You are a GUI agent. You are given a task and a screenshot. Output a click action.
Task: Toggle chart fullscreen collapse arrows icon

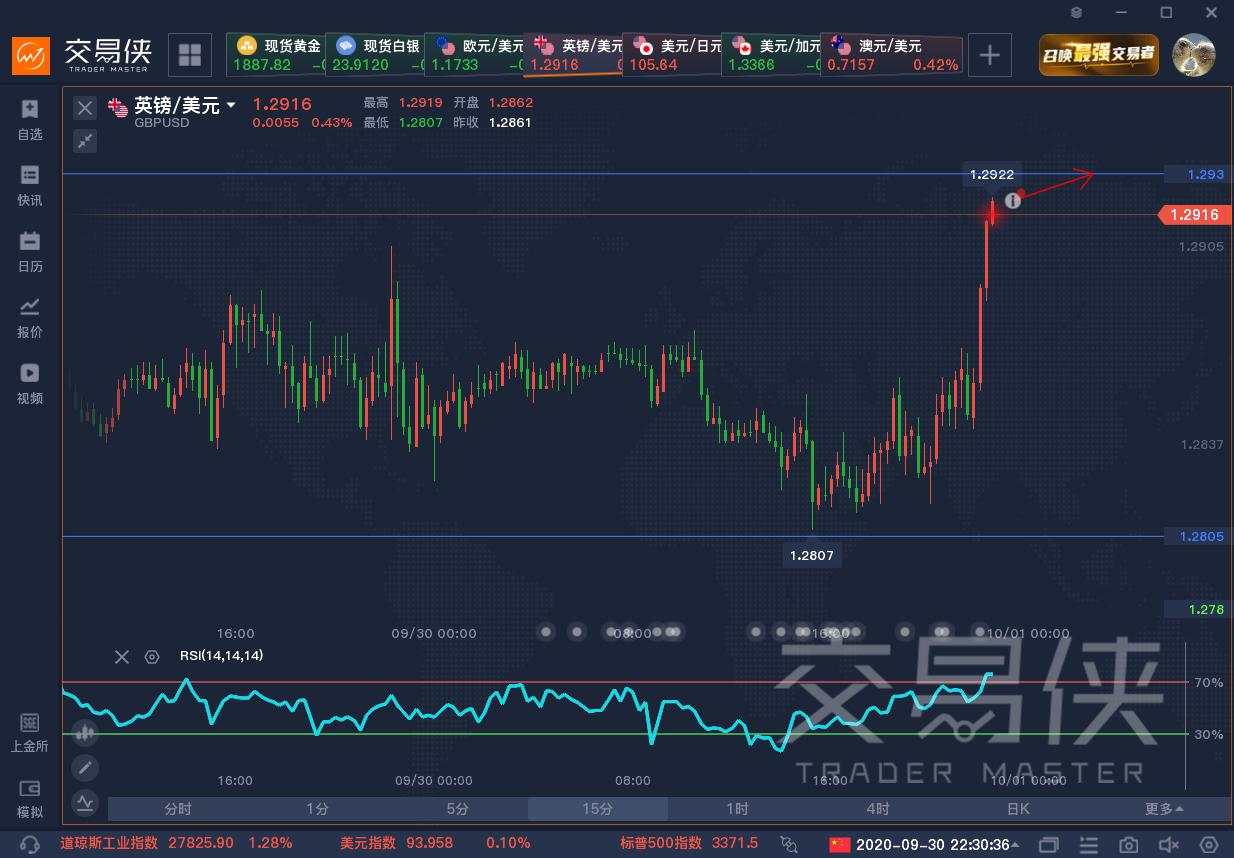pyautogui.click(x=86, y=141)
